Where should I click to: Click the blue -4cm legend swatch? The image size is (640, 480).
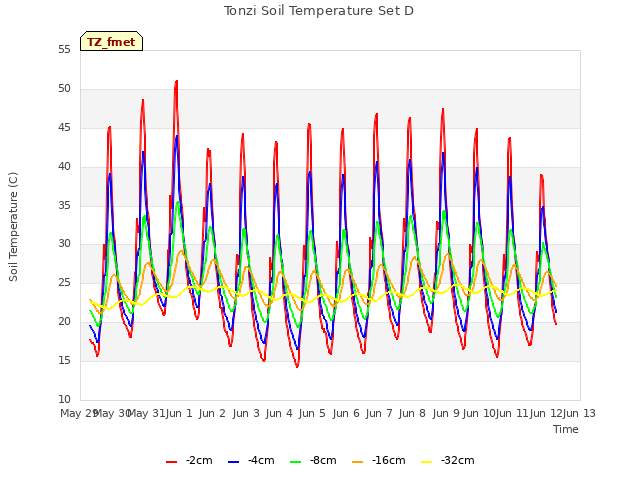233,462
